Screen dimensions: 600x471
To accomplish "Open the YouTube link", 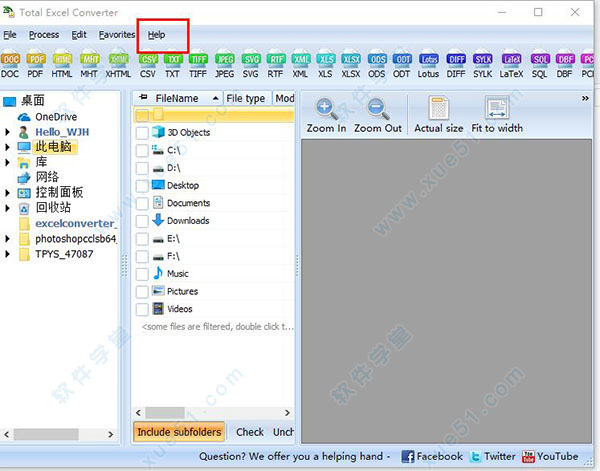I will coord(550,456).
